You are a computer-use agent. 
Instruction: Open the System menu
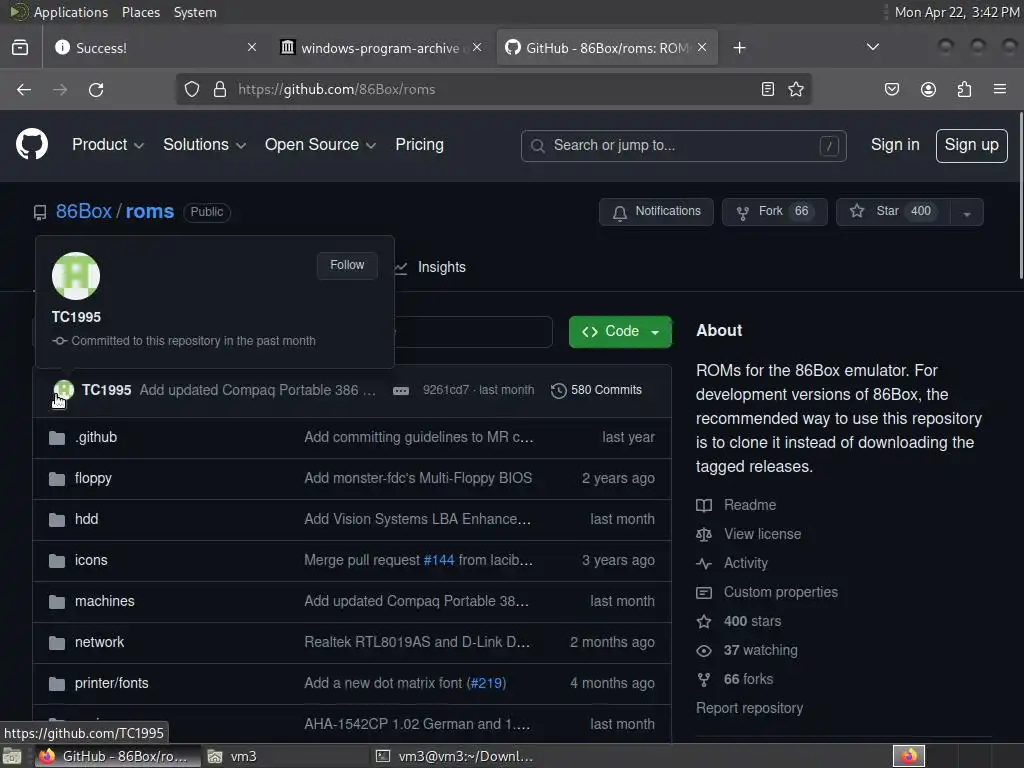(195, 12)
